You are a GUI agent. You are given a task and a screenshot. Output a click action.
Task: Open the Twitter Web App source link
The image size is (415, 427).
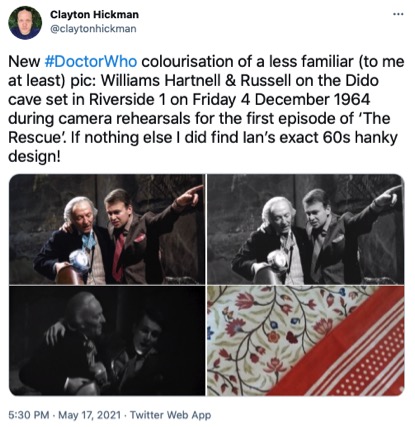click(170, 415)
